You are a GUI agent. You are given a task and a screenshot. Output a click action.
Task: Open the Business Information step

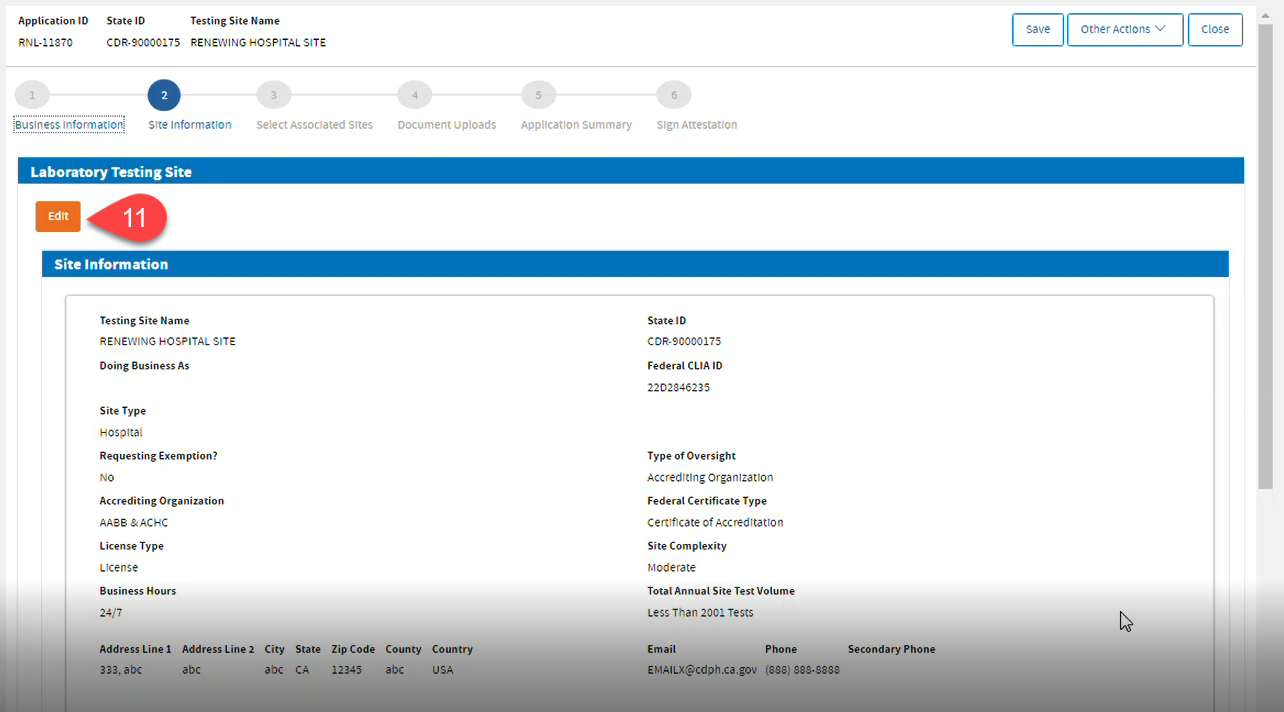tap(69, 125)
